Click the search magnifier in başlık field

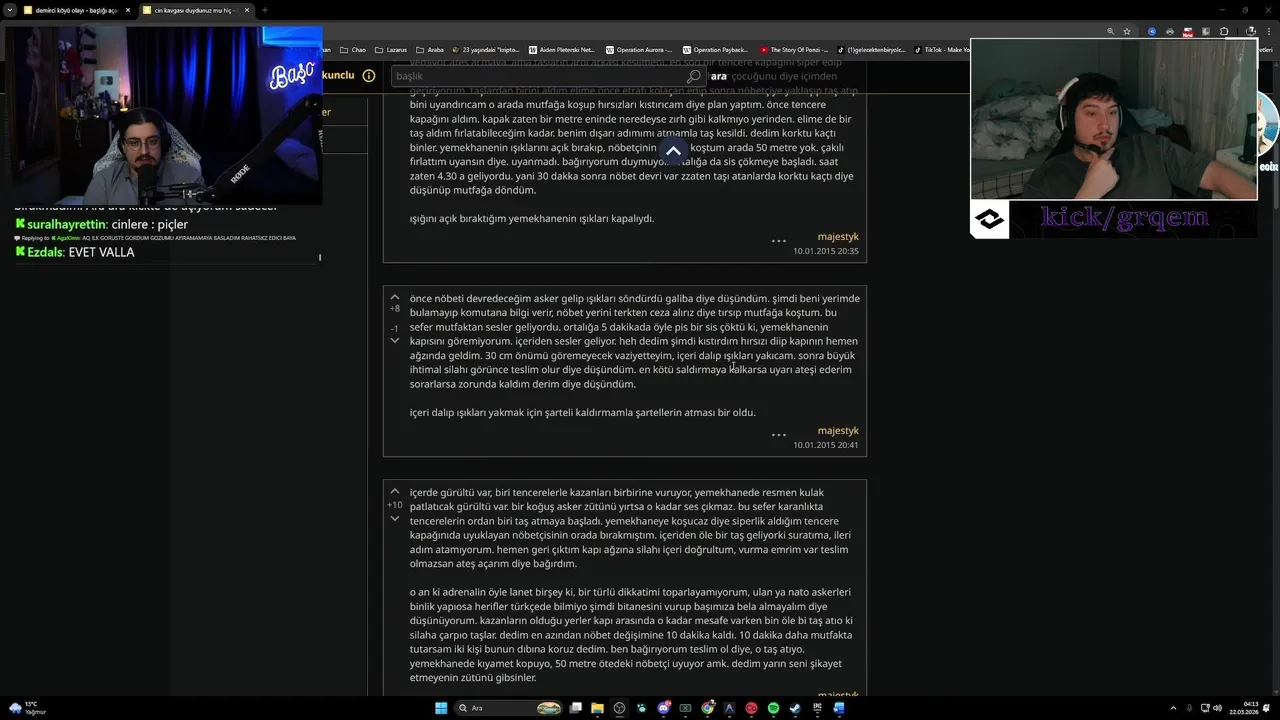[x=694, y=76]
